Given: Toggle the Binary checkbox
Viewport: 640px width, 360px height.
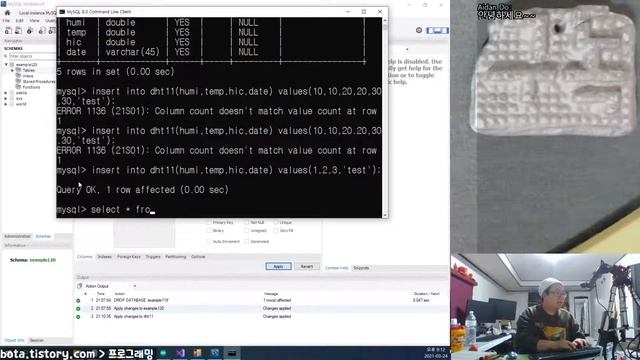Looking at the screenshot, I should coord(209,231).
